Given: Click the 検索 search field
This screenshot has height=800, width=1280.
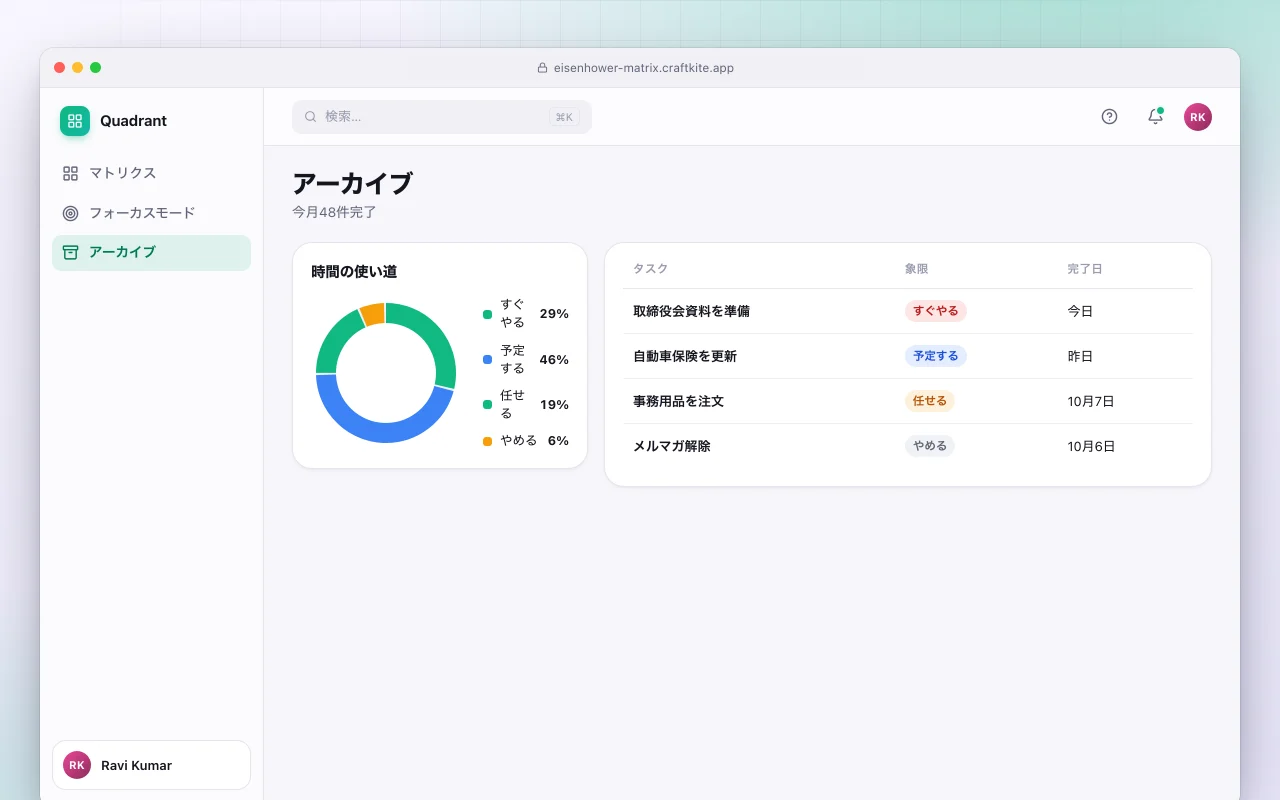Looking at the screenshot, I should coord(442,117).
